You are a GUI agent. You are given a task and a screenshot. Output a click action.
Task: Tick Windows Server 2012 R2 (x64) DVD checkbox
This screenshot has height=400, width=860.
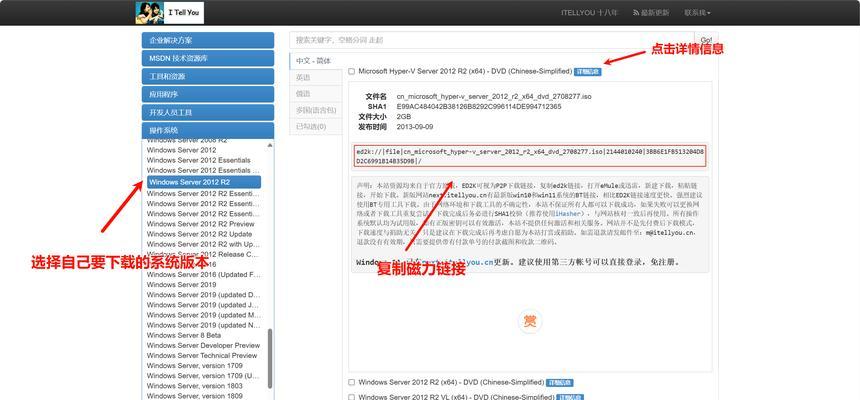352,382
